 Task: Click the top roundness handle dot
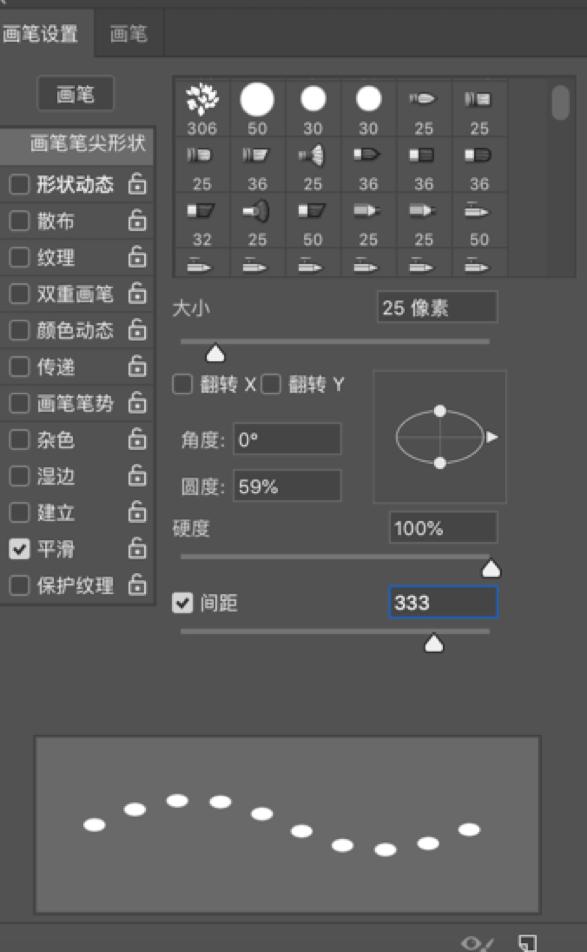coord(440,411)
